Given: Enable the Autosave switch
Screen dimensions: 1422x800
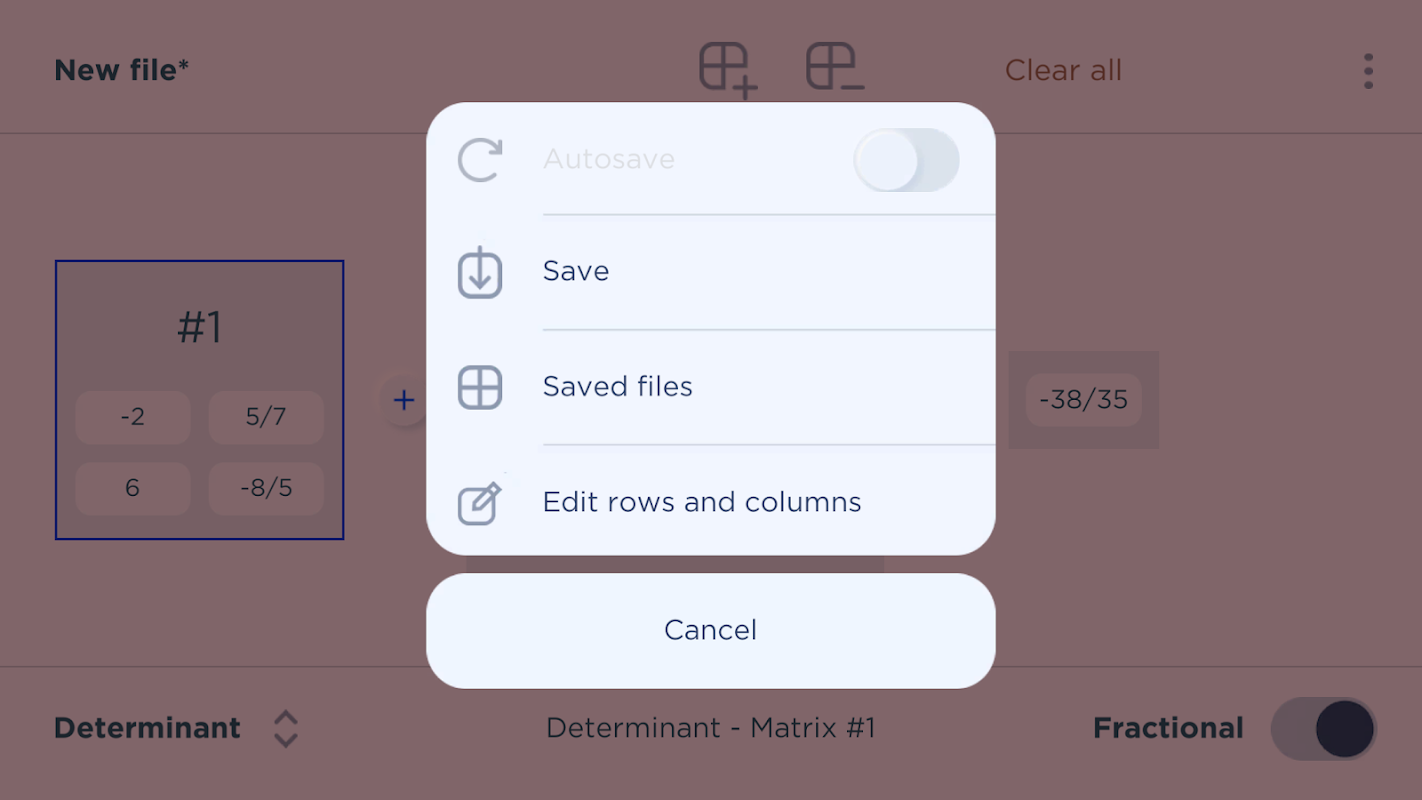Looking at the screenshot, I should coord(906,160).
